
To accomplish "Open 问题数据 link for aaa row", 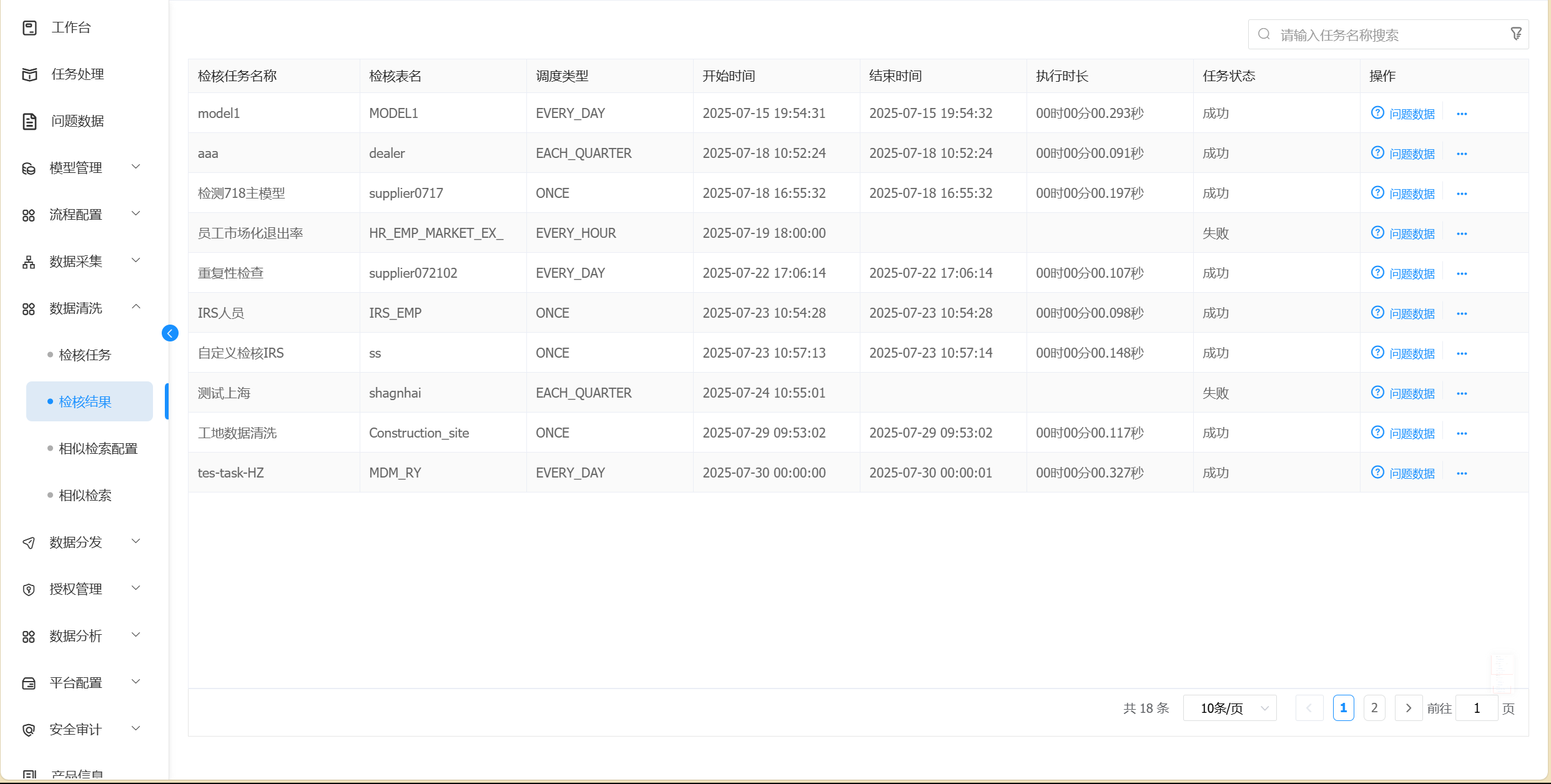I will (x=1412, y=154).
